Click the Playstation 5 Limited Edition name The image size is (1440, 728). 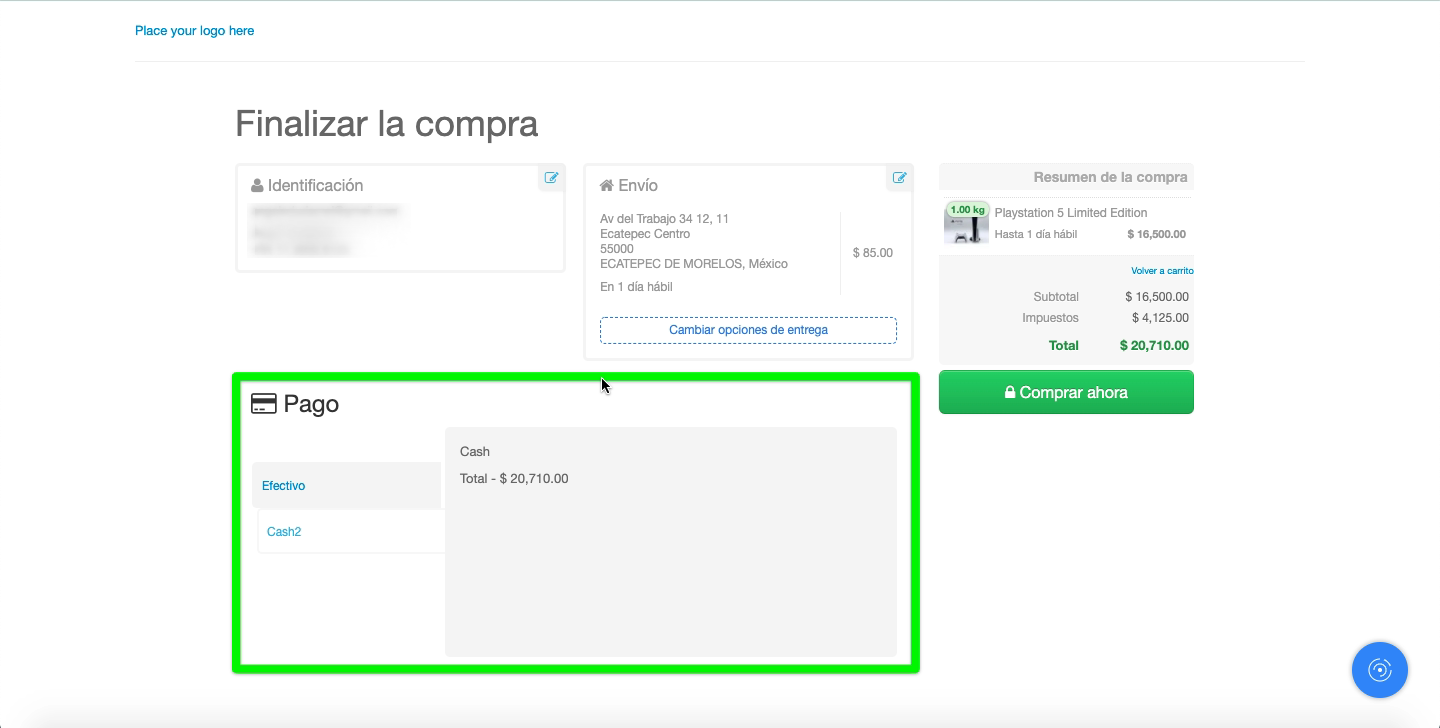pyautogui.click(x=1071, y=213)
